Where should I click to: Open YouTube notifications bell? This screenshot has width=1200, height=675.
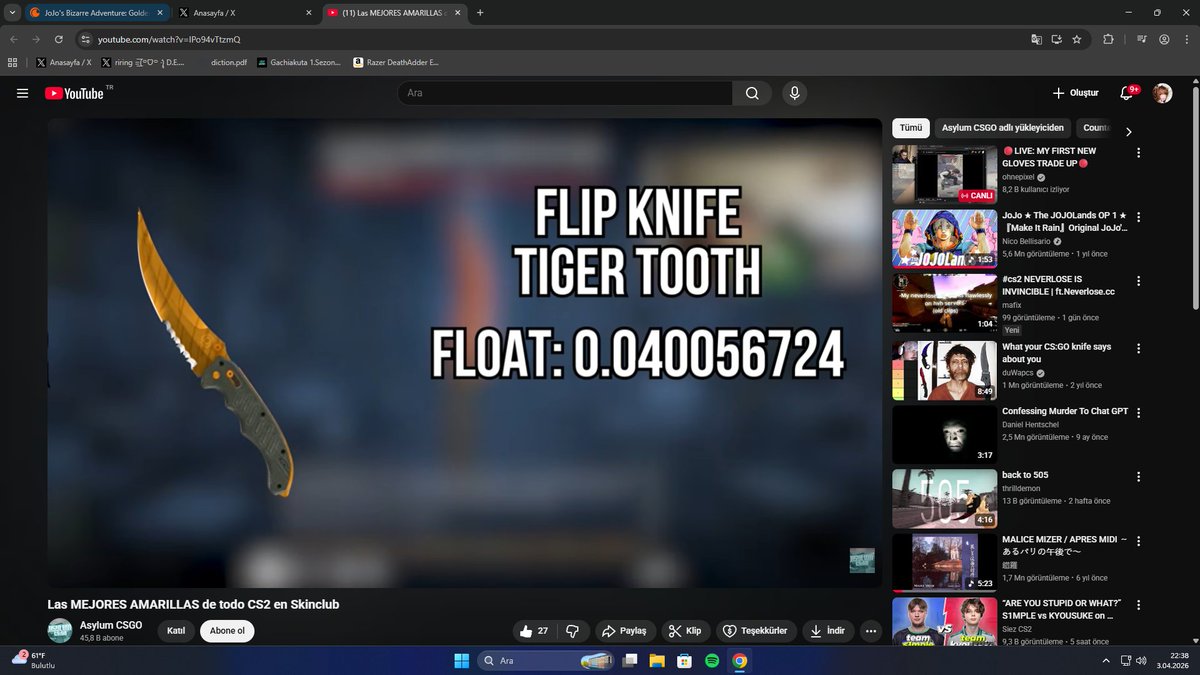[x=1127, y=93]
